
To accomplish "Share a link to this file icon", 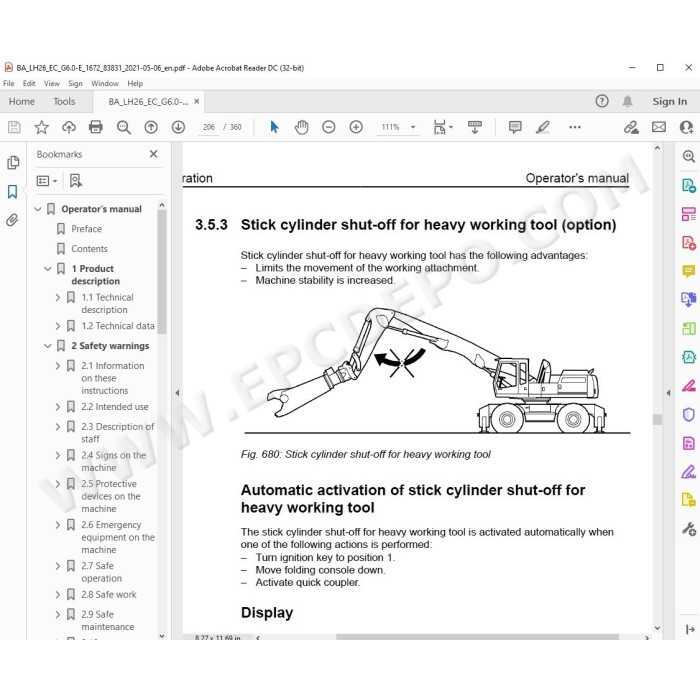I will [631, 127].
